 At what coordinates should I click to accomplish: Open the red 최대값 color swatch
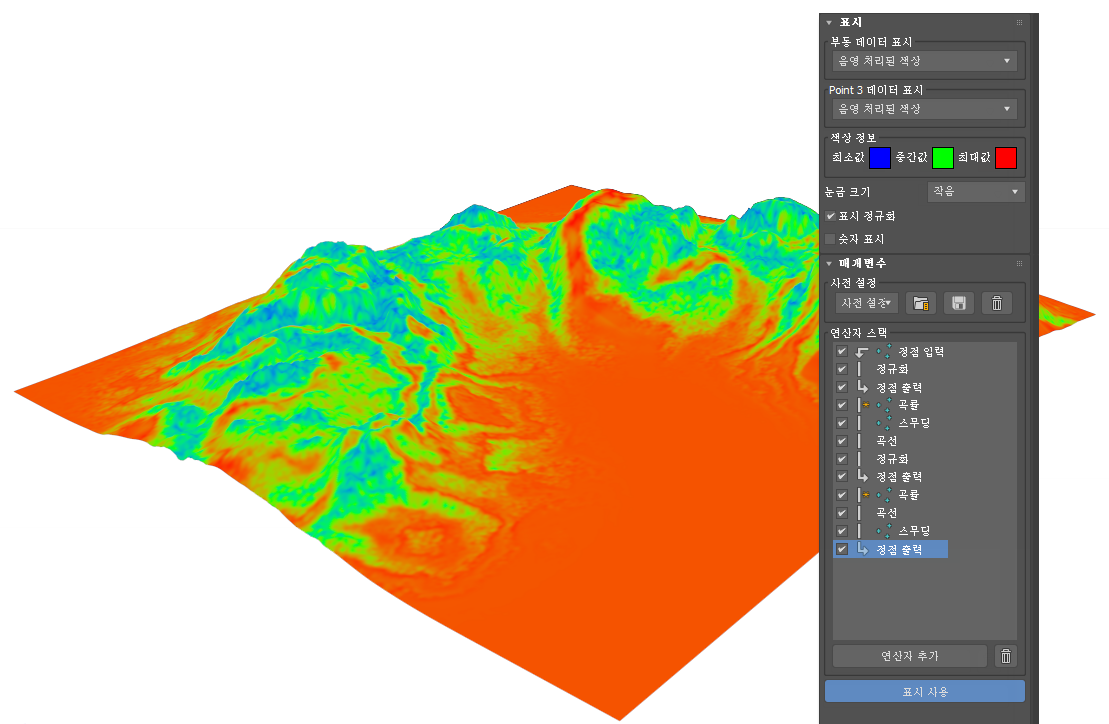(1006, 158)
